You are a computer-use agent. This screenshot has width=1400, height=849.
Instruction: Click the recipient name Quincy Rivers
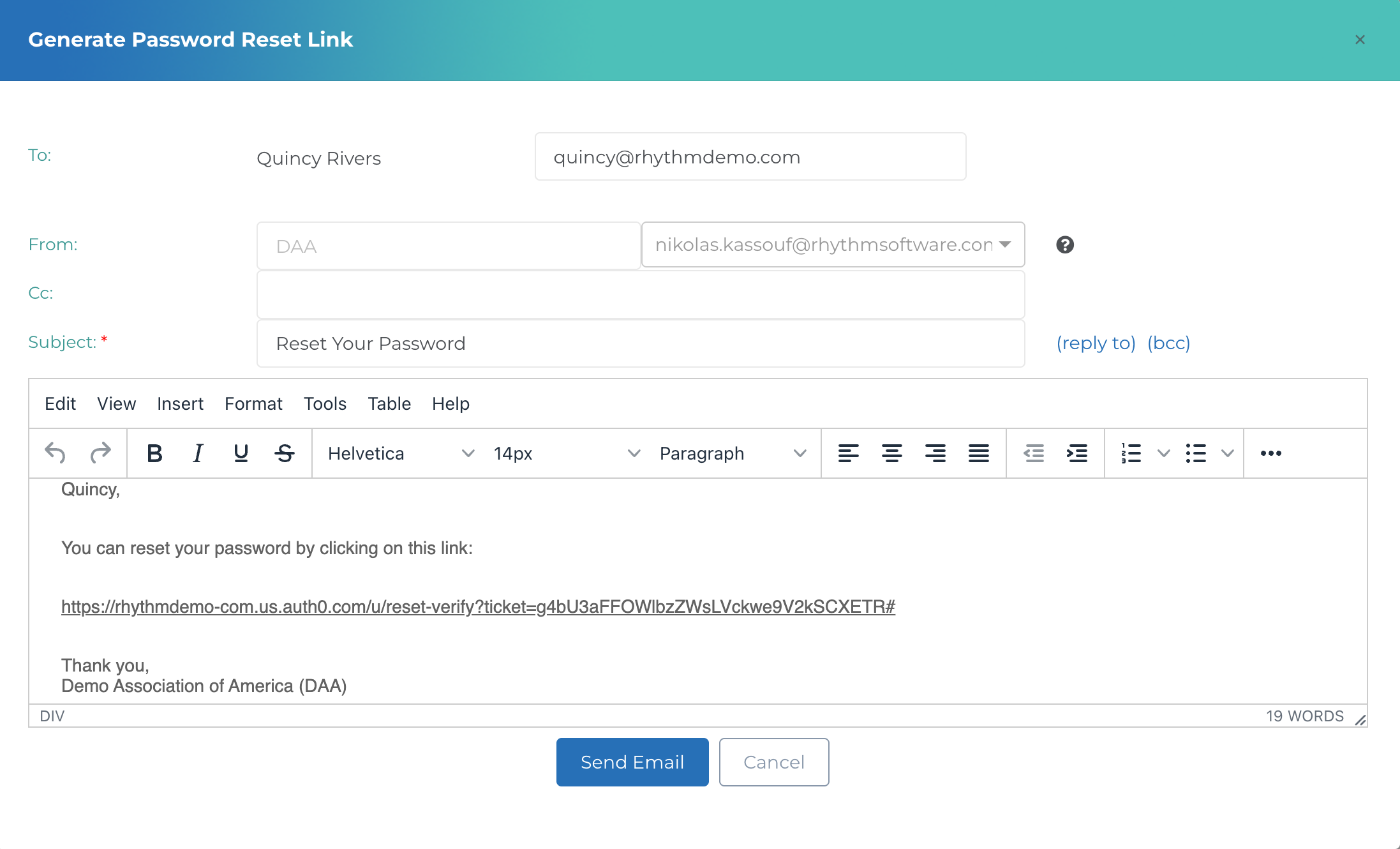pyautogui.click(x=319, y=158)
